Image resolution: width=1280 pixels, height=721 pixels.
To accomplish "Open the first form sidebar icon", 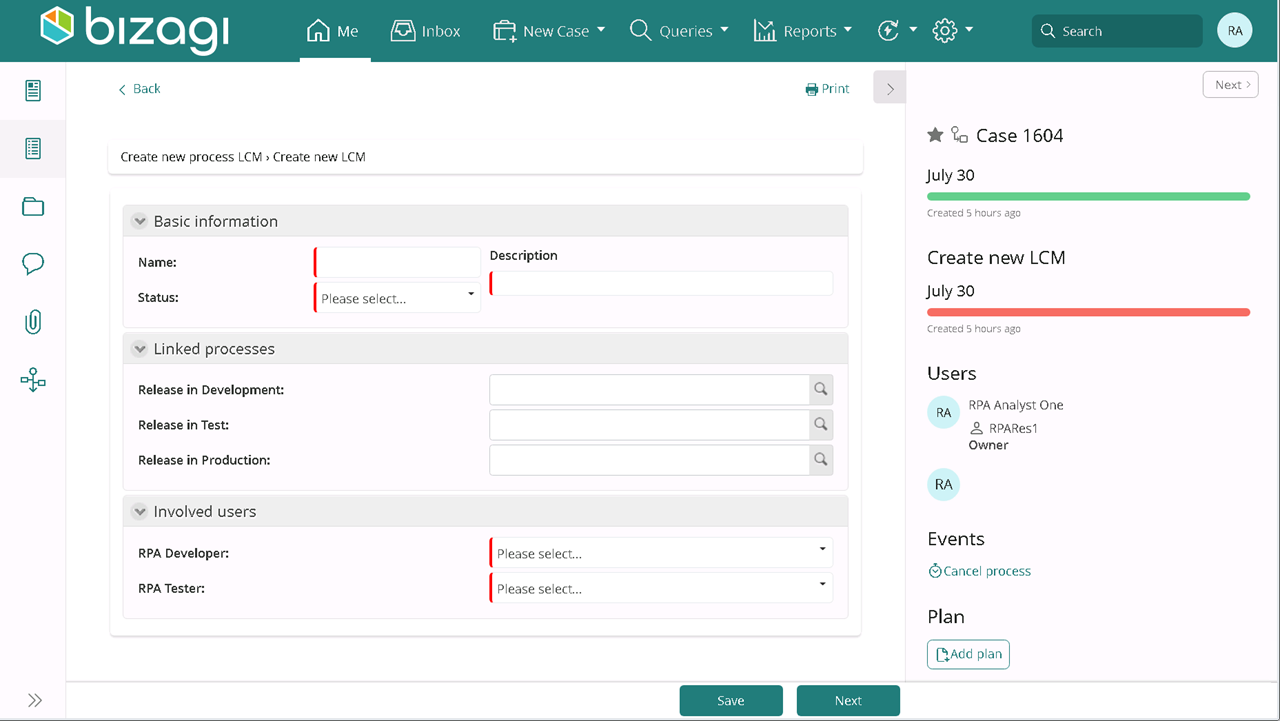I will pyautogui.click(x=33, y=91).
